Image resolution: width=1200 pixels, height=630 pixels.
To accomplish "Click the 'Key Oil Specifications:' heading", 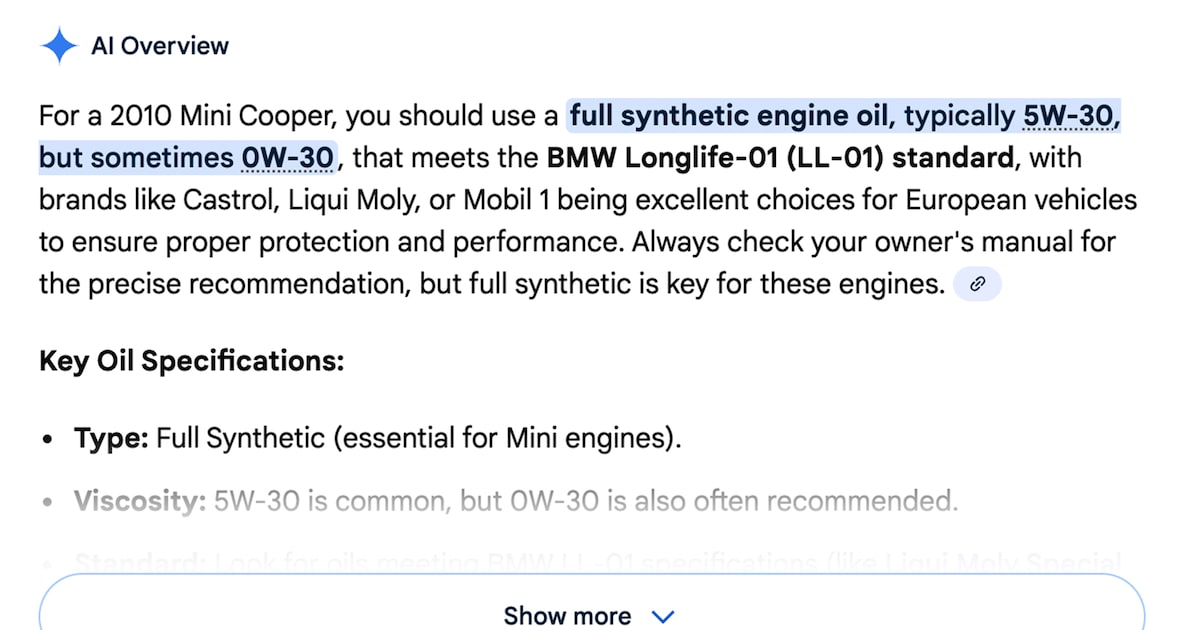I will [191, 361].
